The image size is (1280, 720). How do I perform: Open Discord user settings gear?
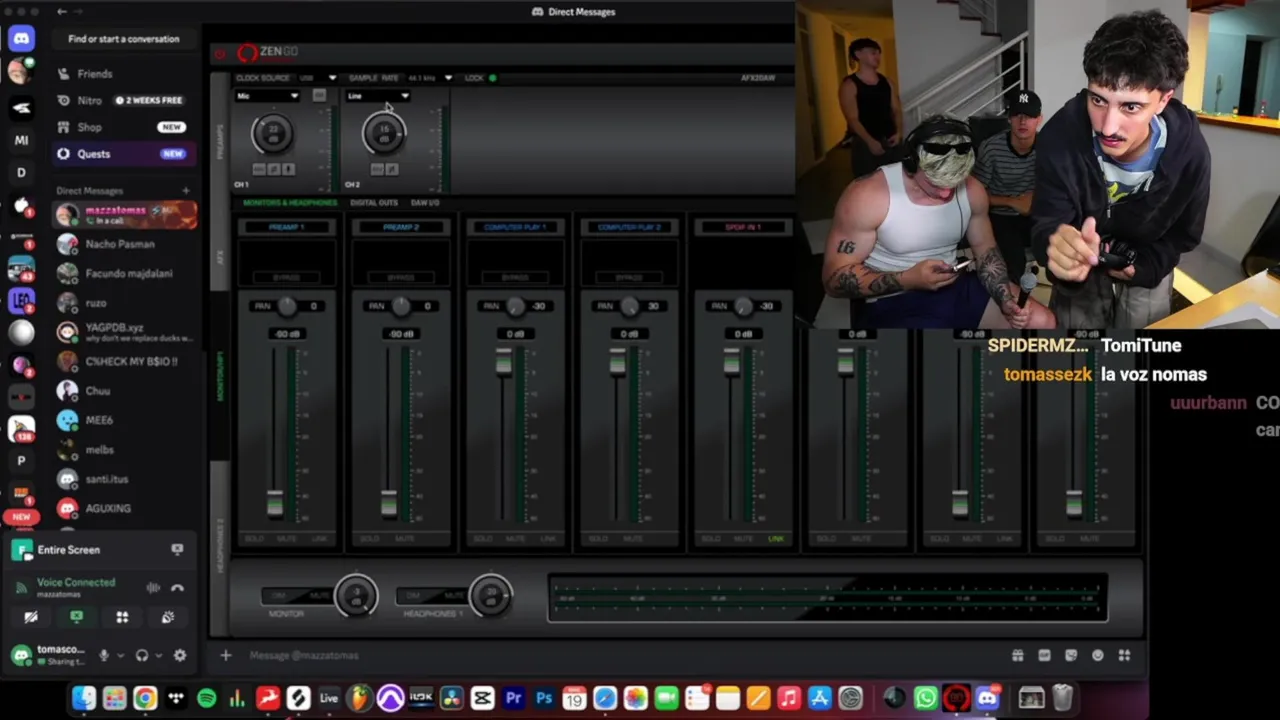(x=180, y=655)
